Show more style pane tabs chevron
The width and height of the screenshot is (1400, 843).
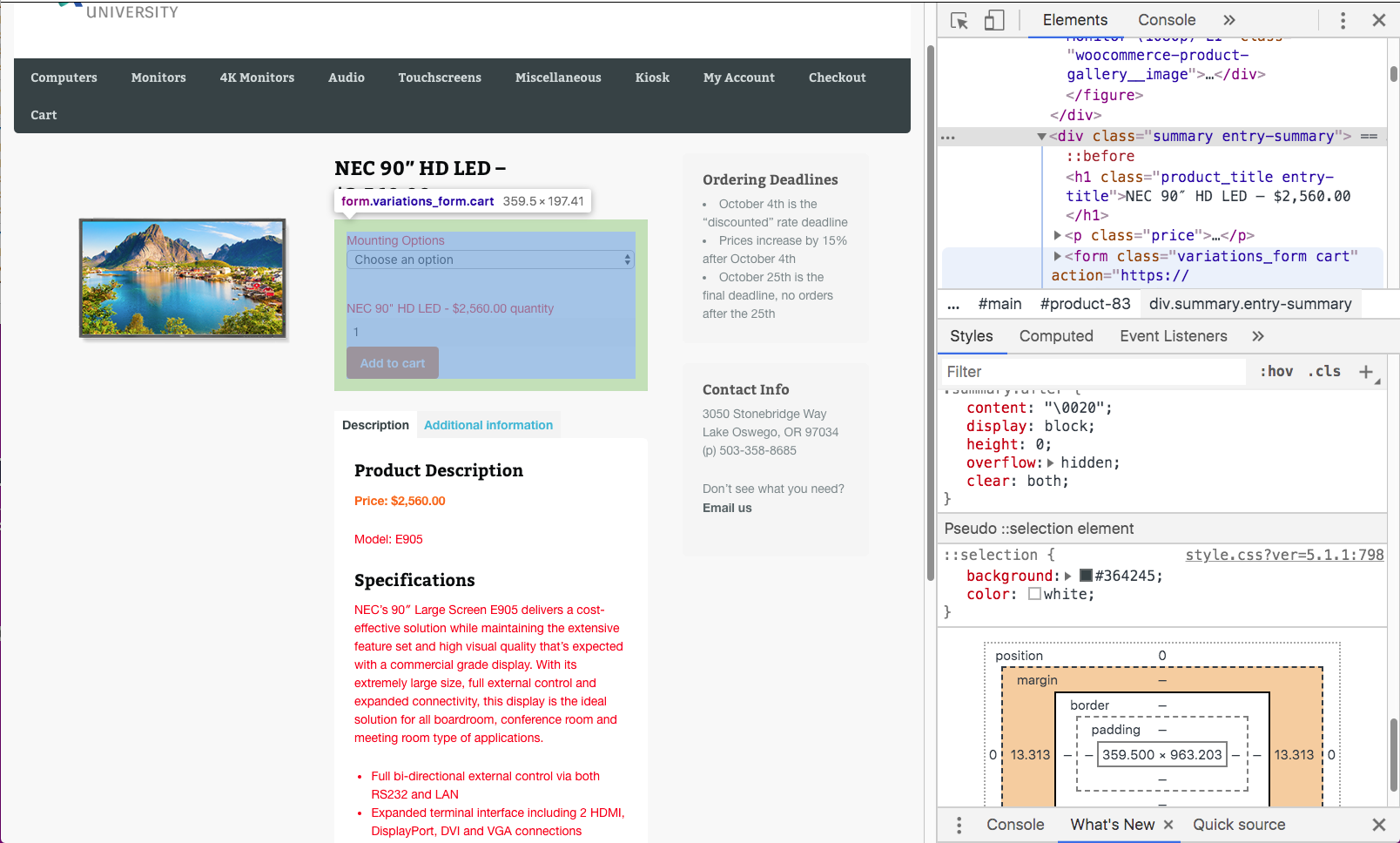tap(1257, 336)
